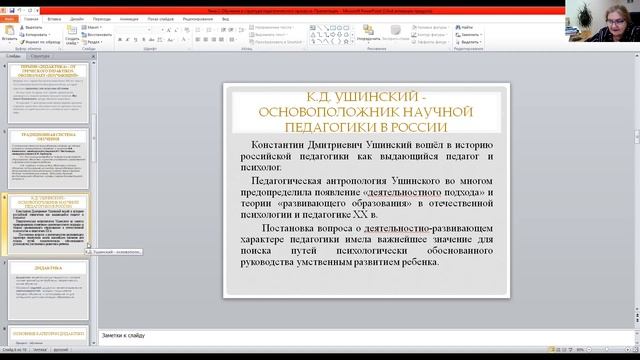Toggle Underline formatting

pos(136,40)
